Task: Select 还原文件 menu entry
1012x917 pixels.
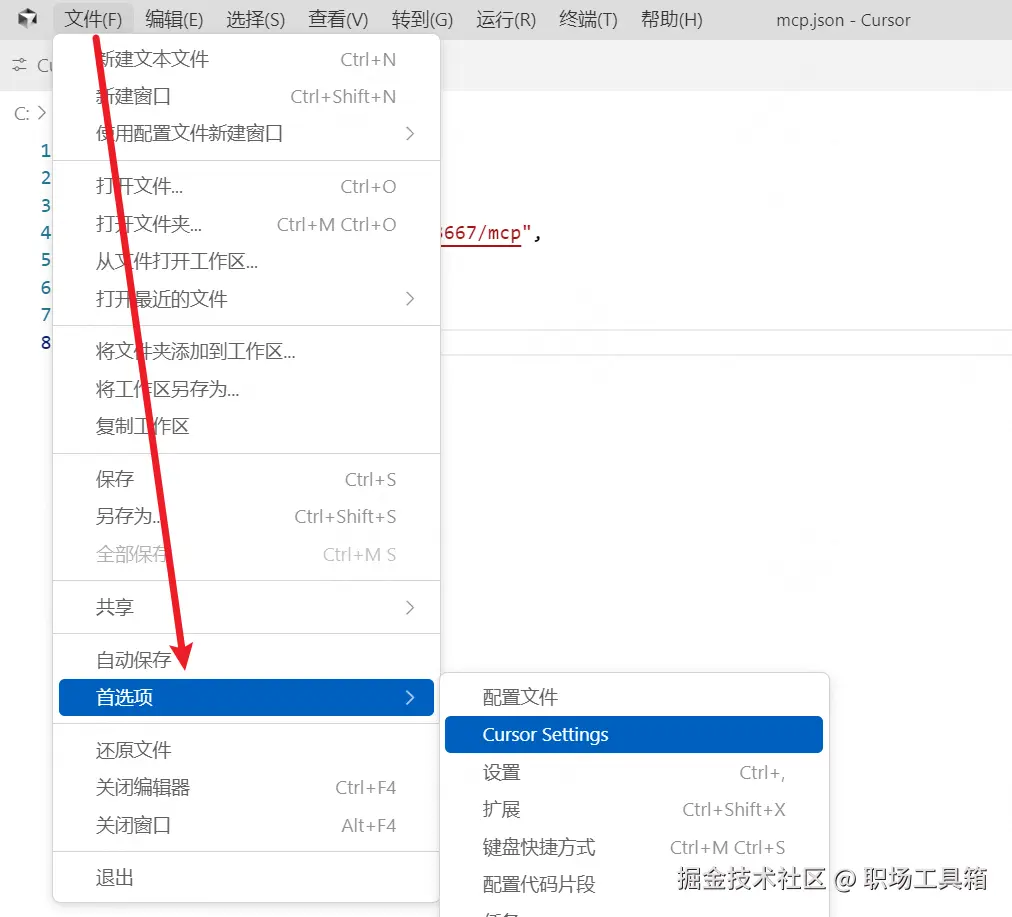Action: pos(246,750)
